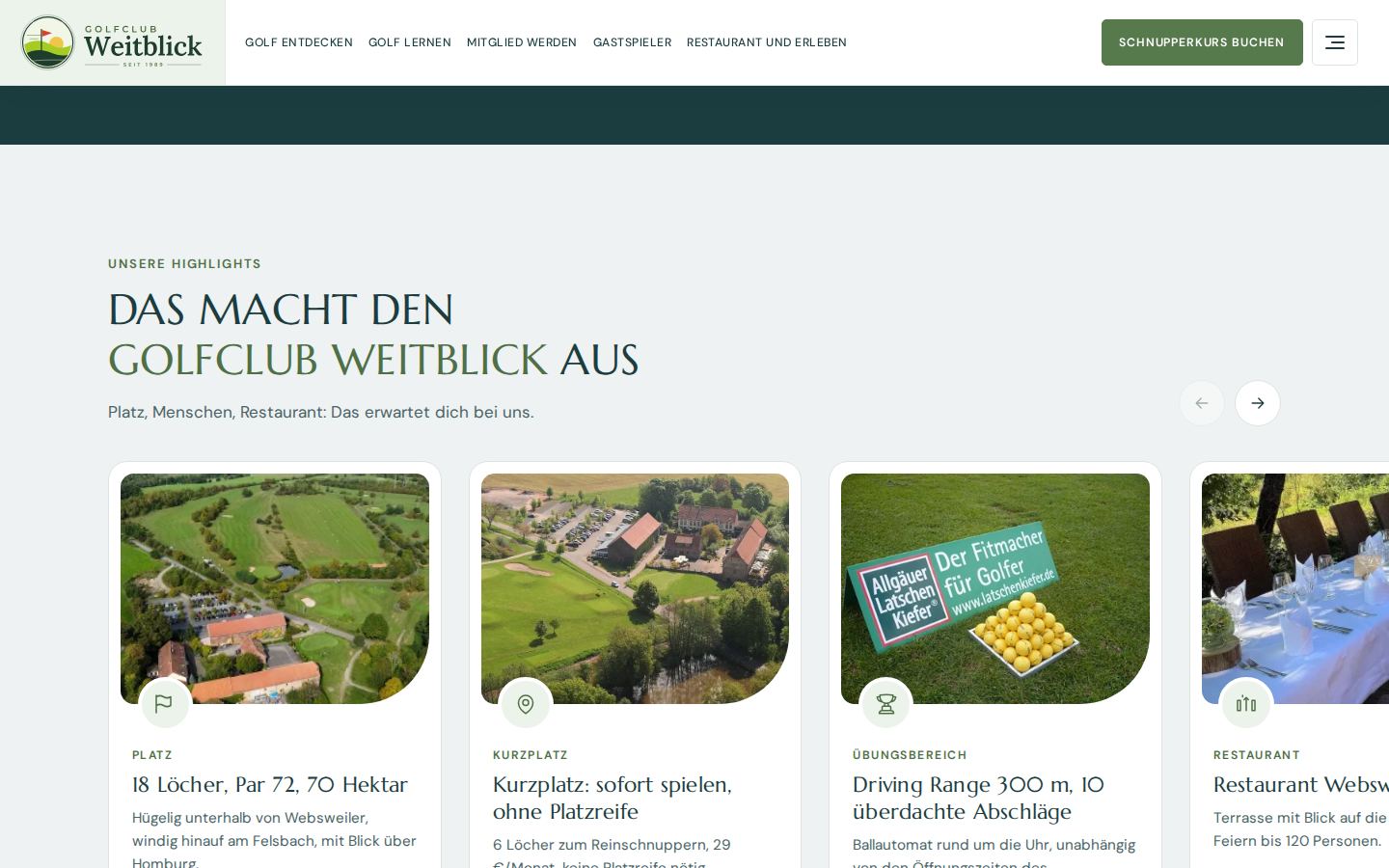1389x868 pixels.
Task: Click 'Terrasse mit Blick auf die' description
Action: coord(1300,828)
